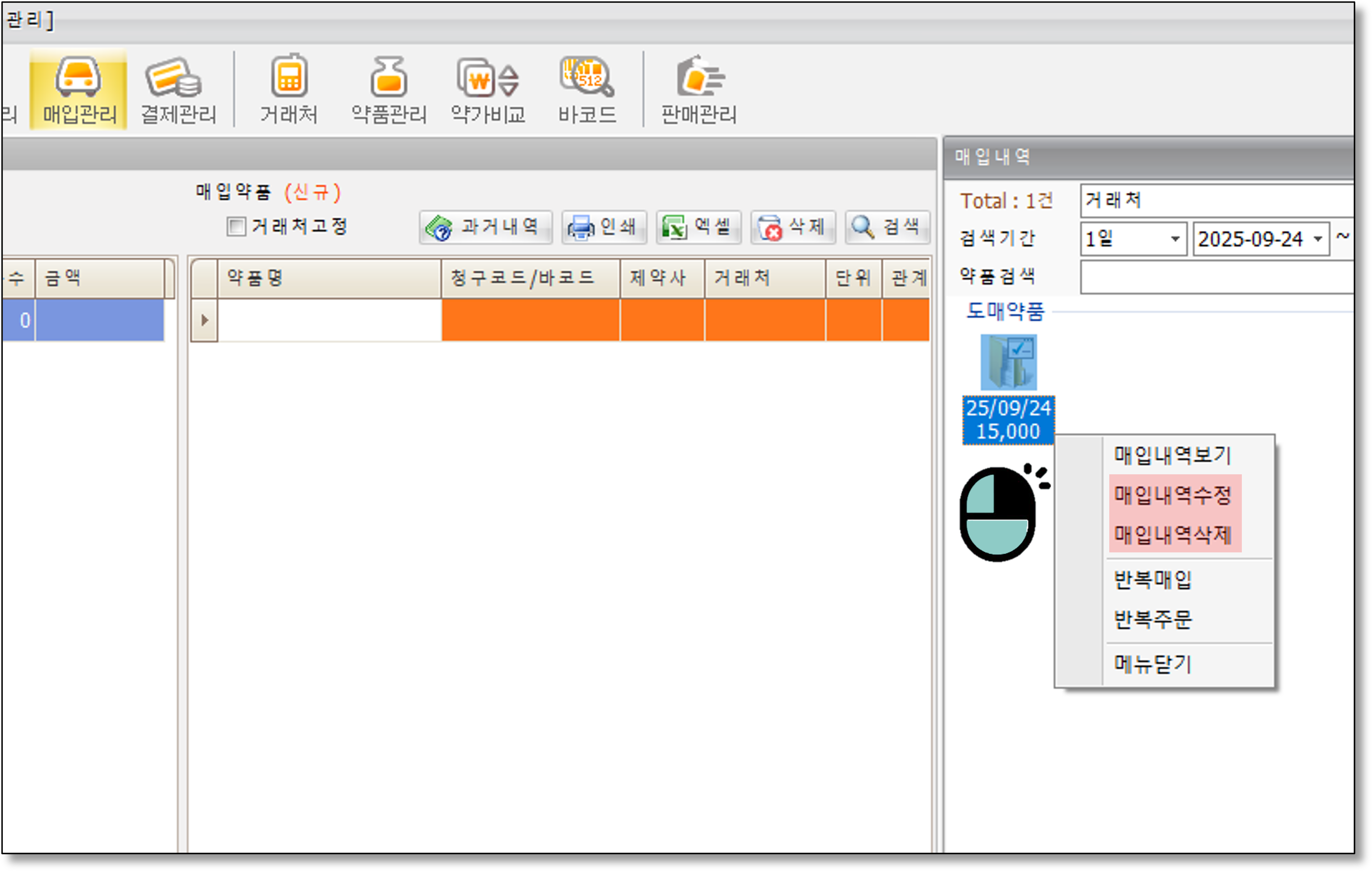
Task: Export using the 엑셀 button
Action: [x=698, y=228]
